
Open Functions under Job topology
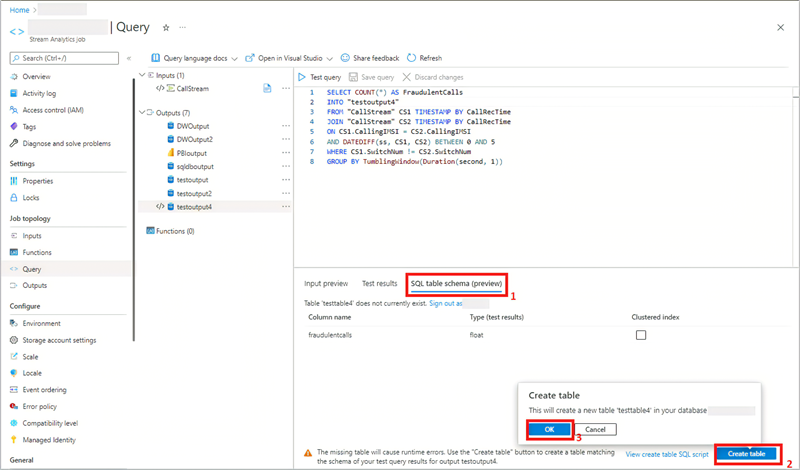click(37, 253)
